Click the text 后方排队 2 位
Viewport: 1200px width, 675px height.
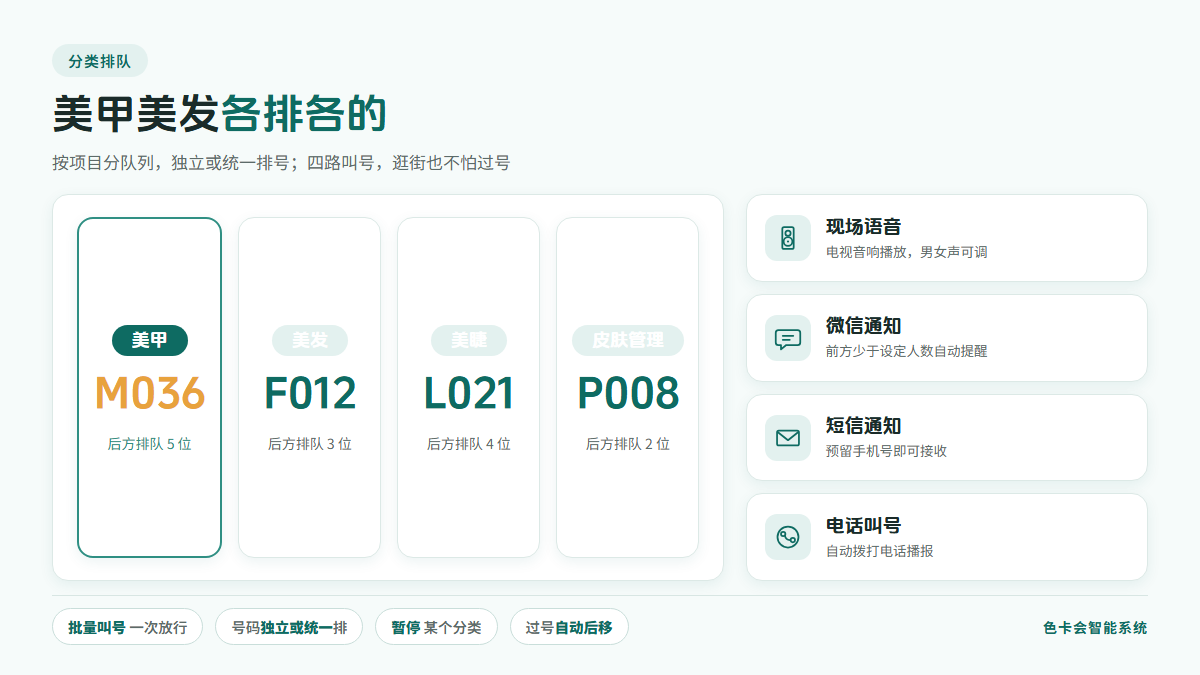pos(628,444)
